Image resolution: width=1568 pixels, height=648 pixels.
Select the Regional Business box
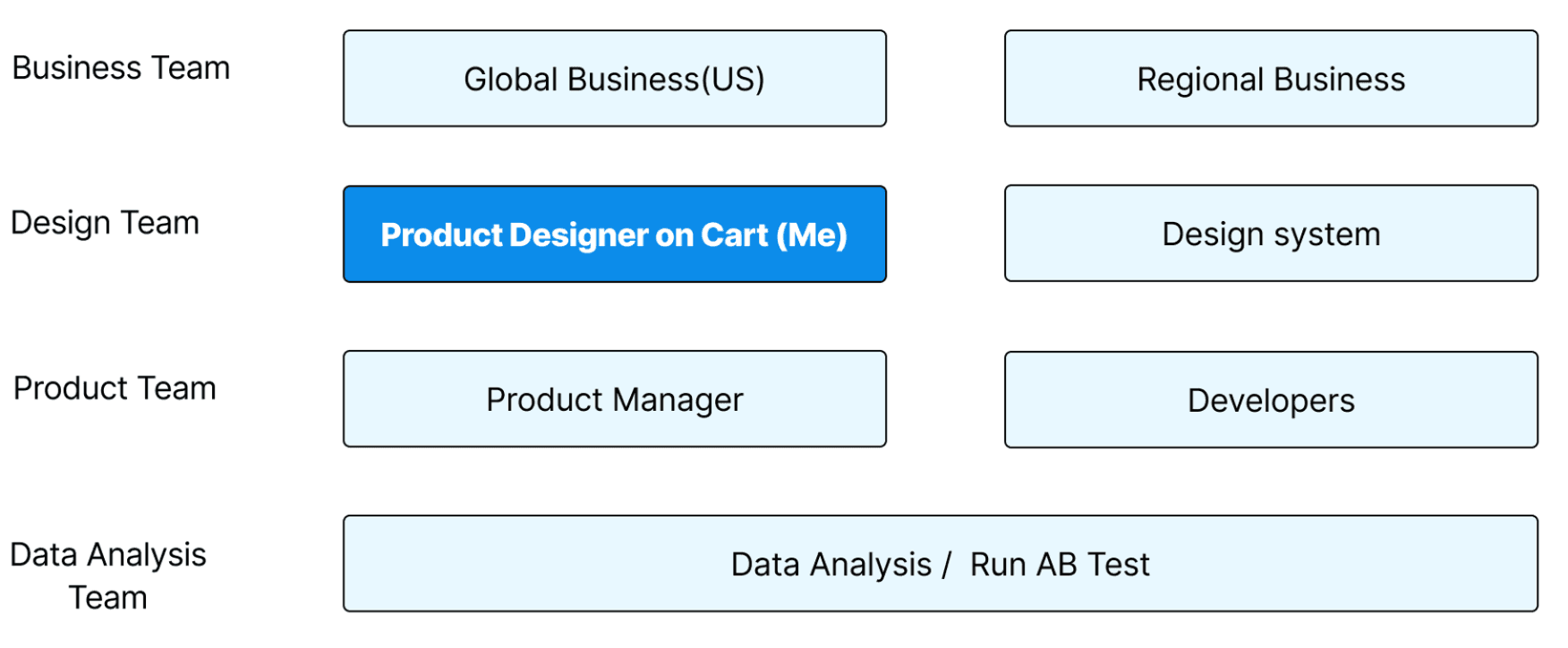click(x=1271, y=79)
